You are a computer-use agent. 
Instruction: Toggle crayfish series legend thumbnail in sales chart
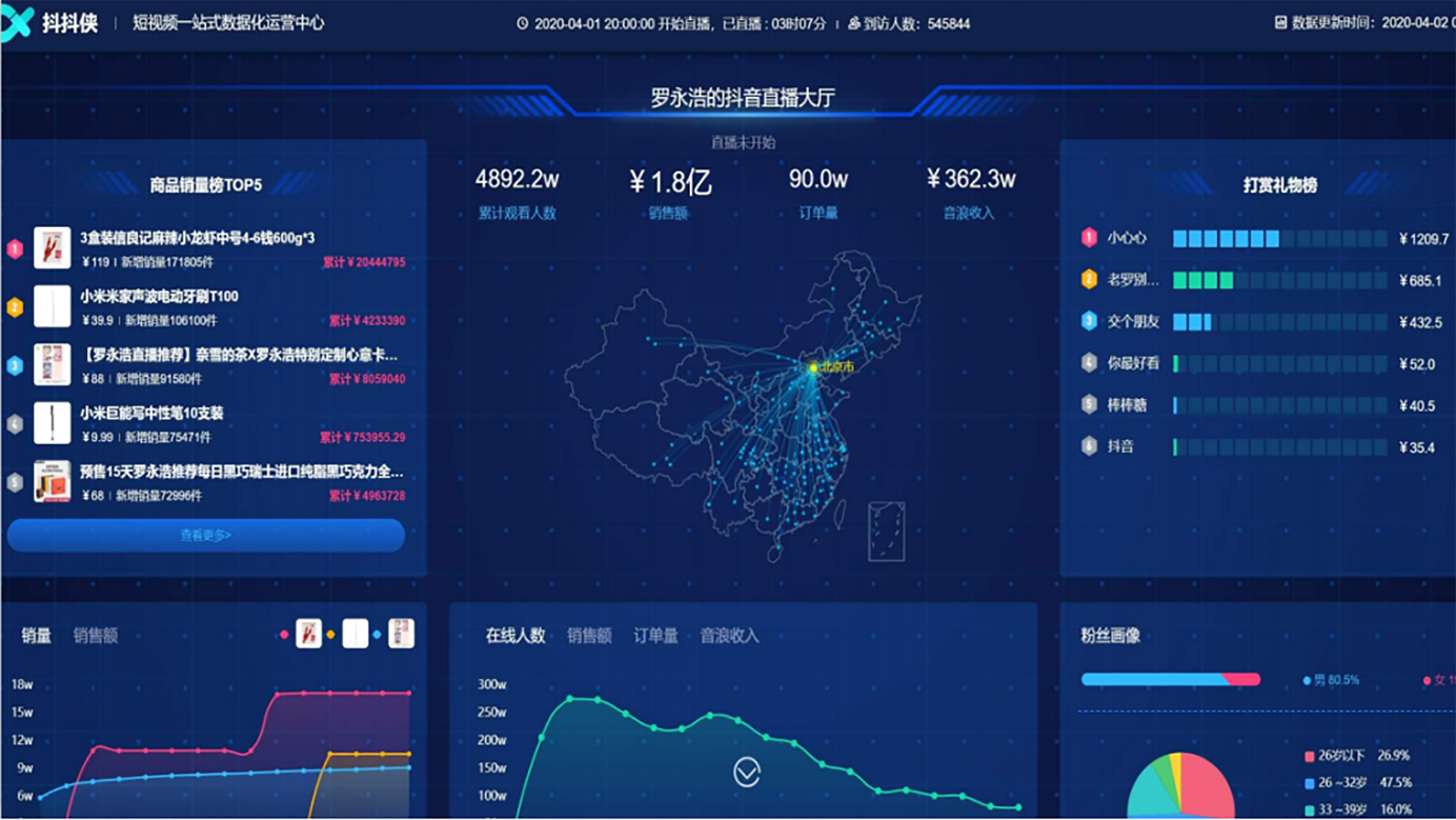tap(308, 634)
